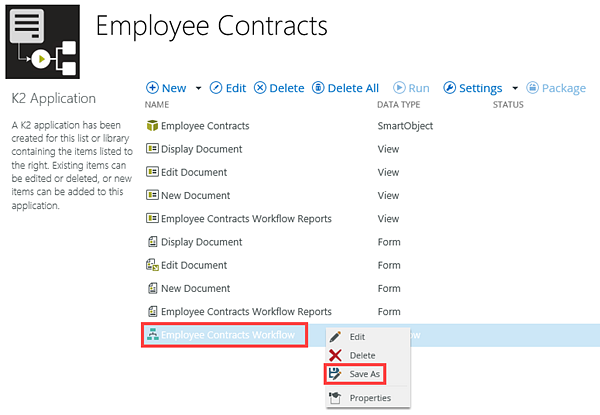Expand the Settings dropdown arrow
This screenshot has width=600, height=415.
[515, 88]
